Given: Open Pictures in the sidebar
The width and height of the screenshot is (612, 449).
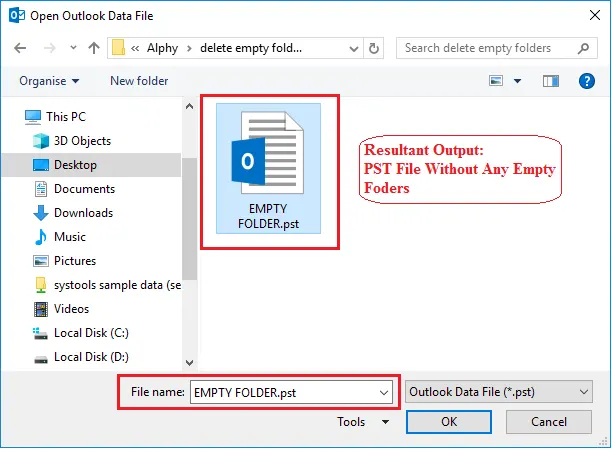Looking at the screenshot, I should click(x=75, y=261).
